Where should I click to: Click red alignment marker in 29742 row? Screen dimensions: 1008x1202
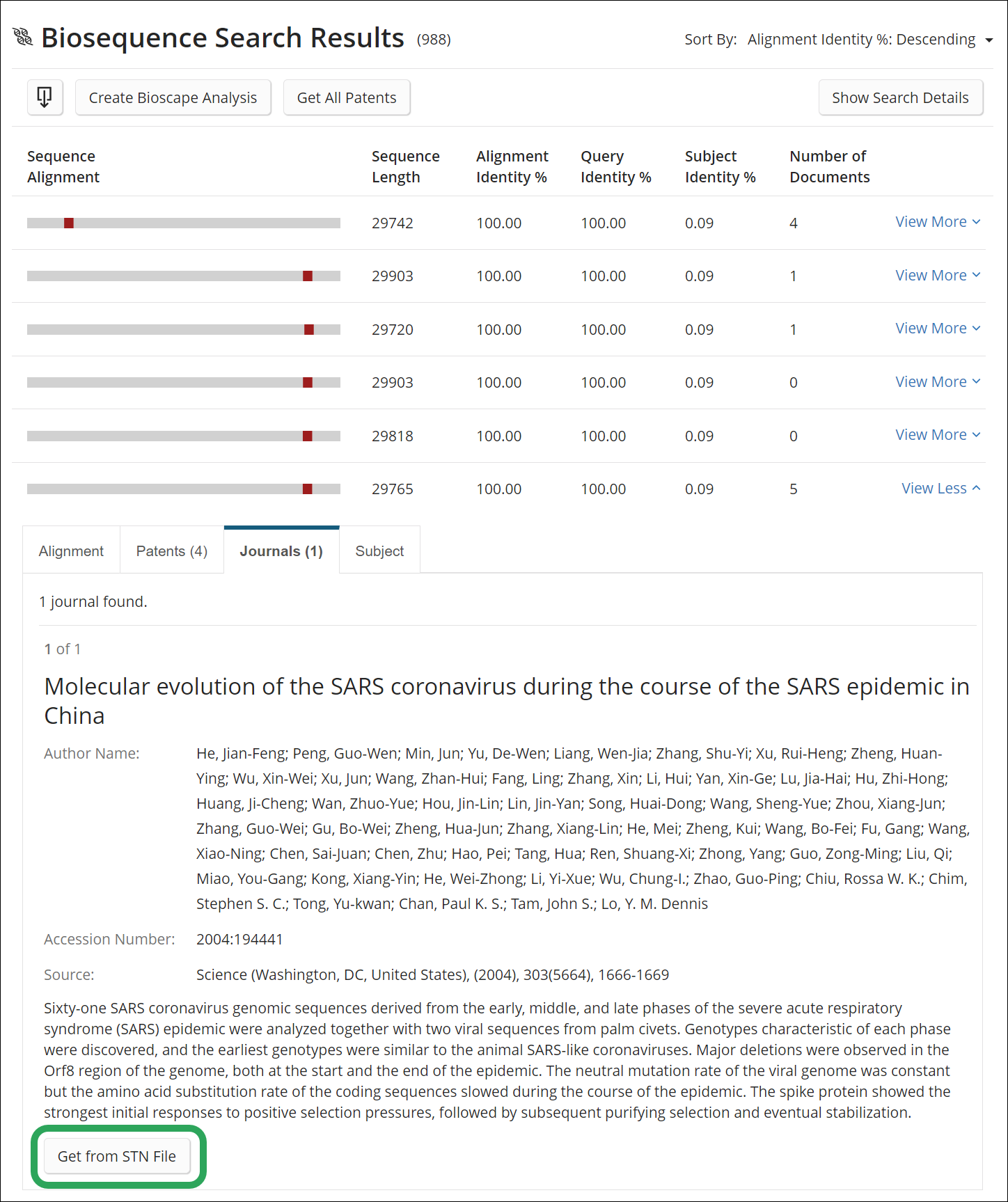point(69,223)
